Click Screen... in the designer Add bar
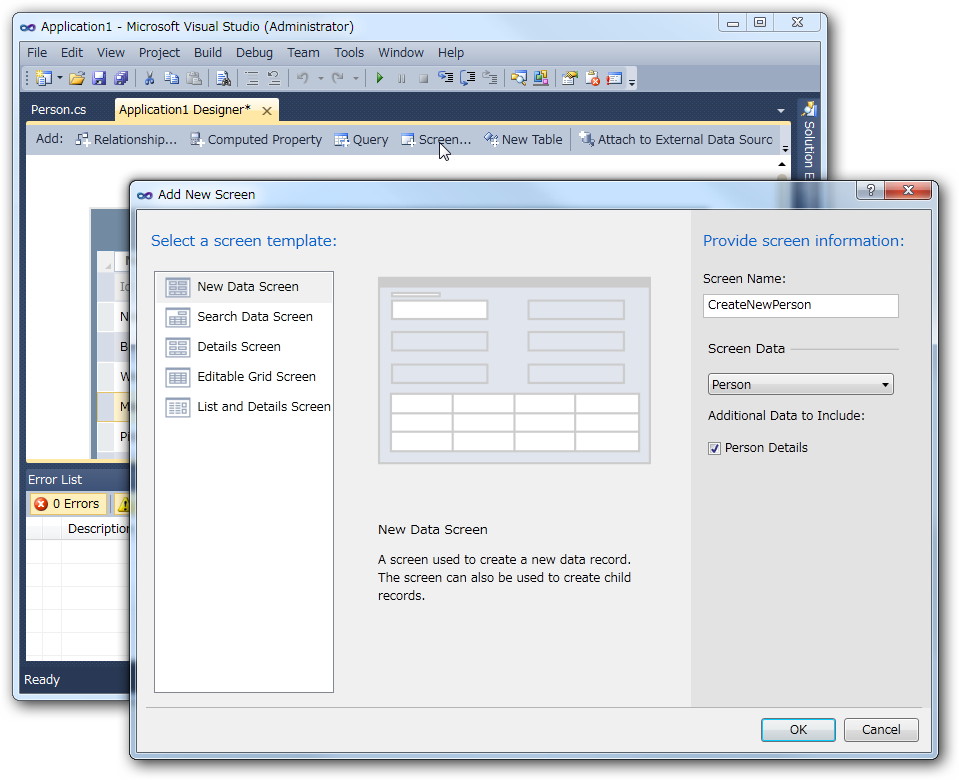959x780 pixels. [436, 139]
